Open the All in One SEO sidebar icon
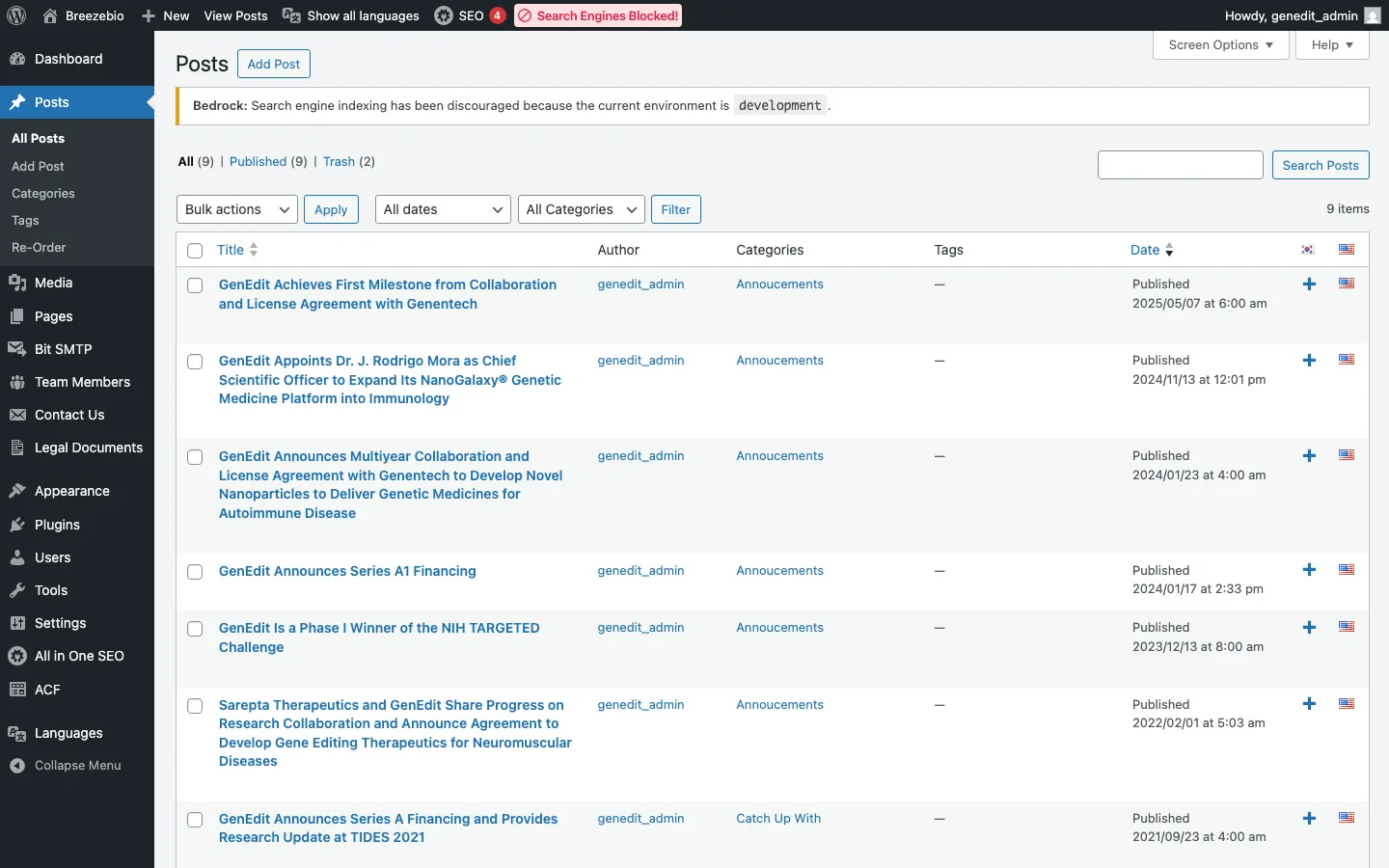Screen dimensions: 1389x868 (17, 656)
